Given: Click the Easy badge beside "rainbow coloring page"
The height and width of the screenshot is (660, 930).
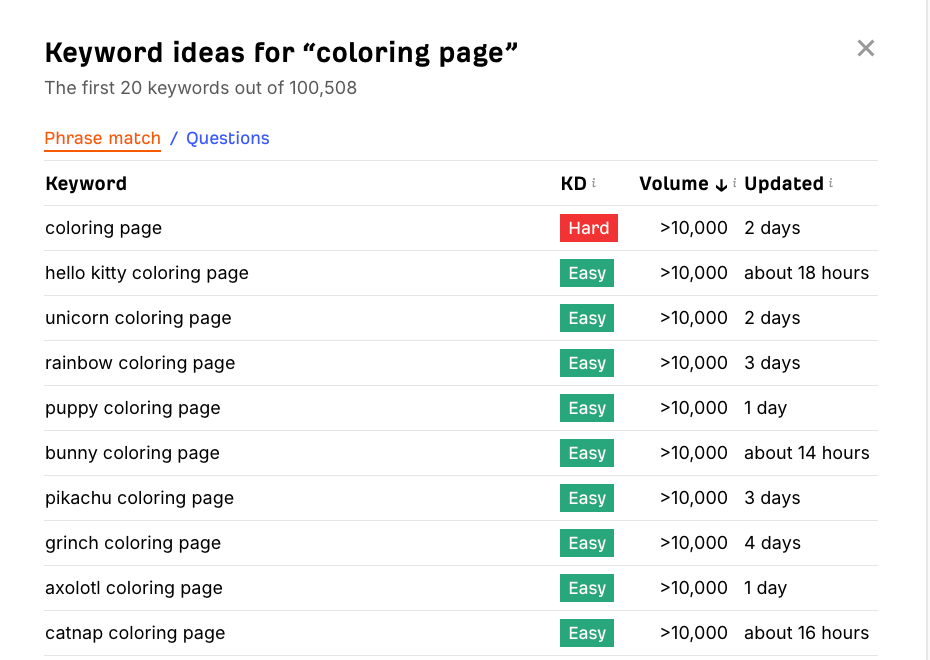Looking at the screenshot, I should tap(587, 362).
